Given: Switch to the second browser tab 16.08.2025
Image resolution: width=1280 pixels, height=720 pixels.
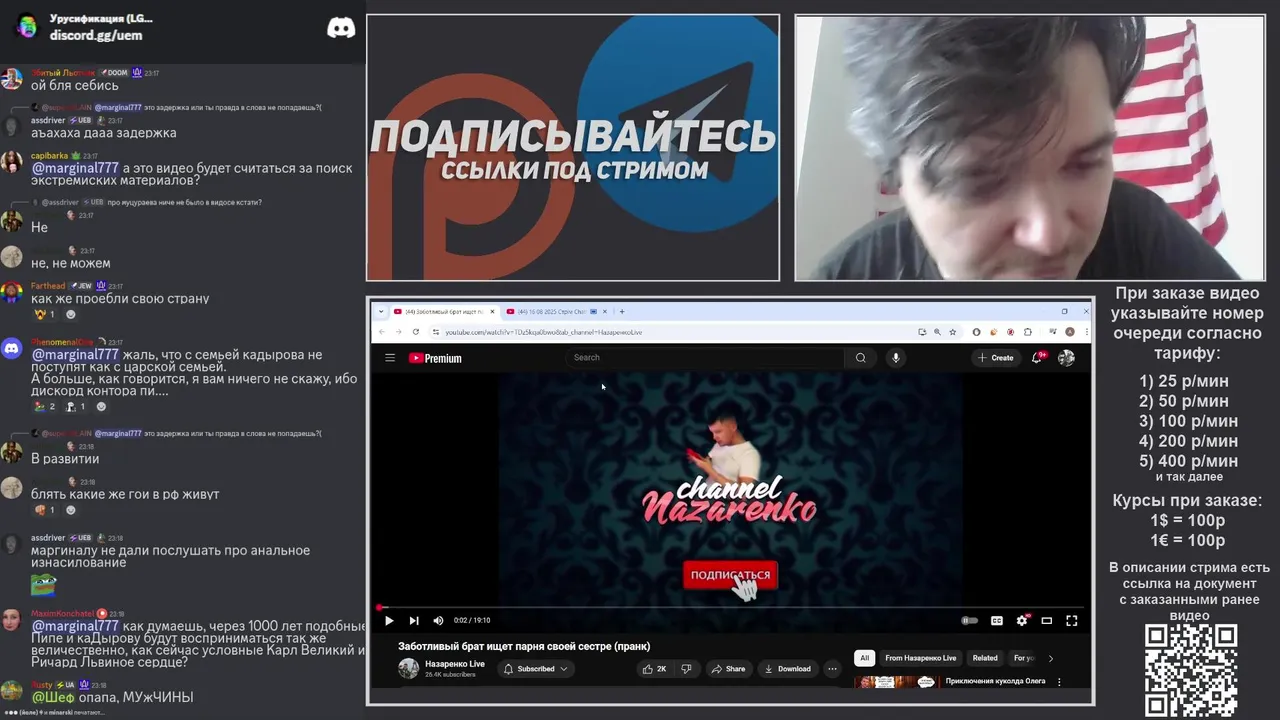Looking at the screenshot, I should (556, 311).
